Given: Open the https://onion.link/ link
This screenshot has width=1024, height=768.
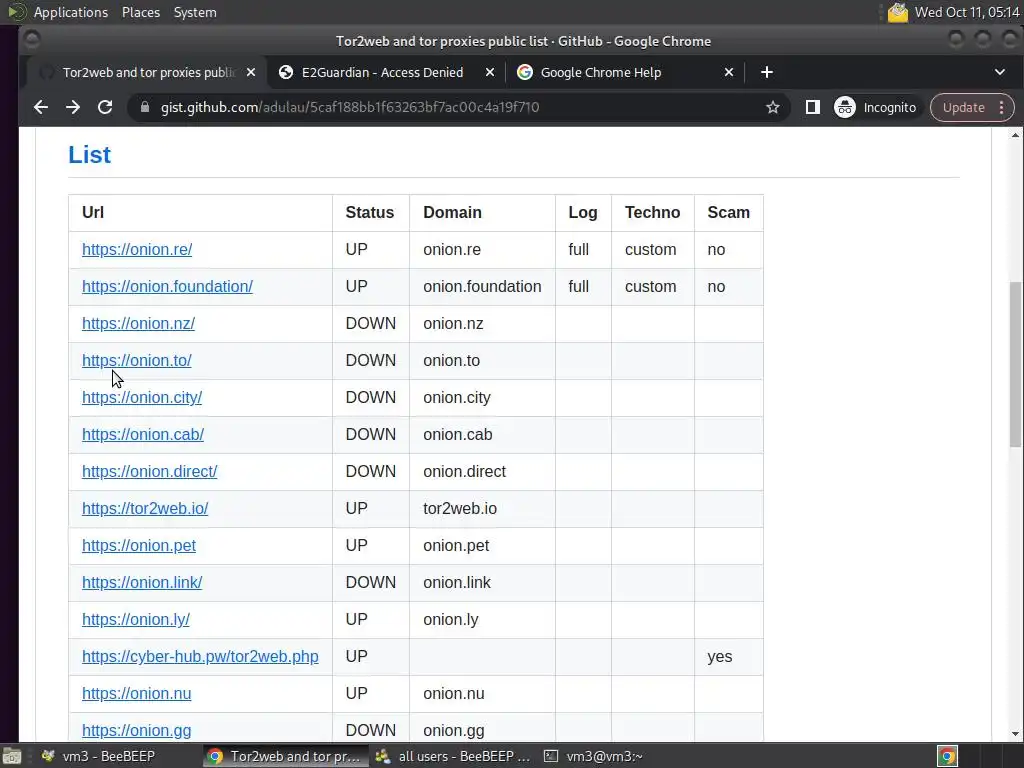Looking at the screenshot, I should pos(142,583).
